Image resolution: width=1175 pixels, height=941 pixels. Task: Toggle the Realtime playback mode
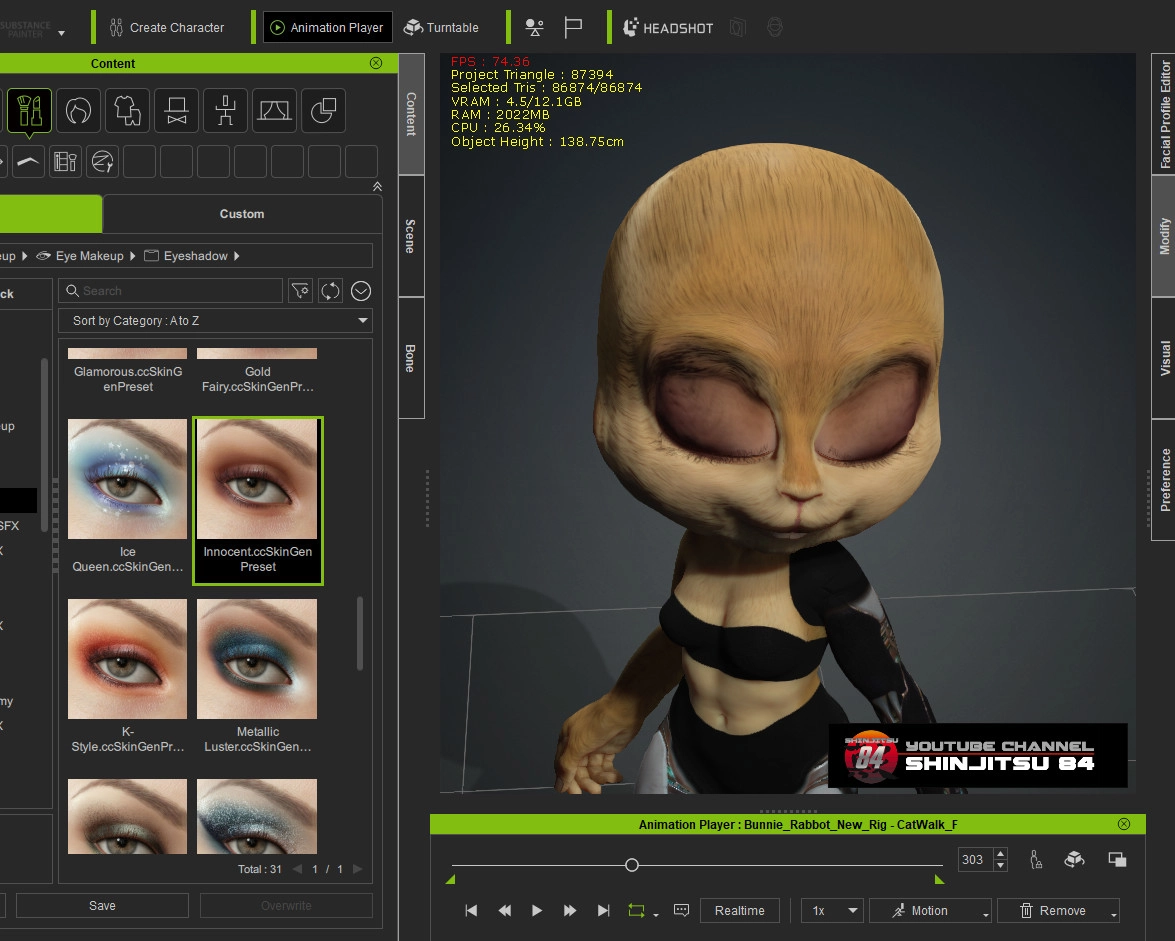(x=740, y=910)
